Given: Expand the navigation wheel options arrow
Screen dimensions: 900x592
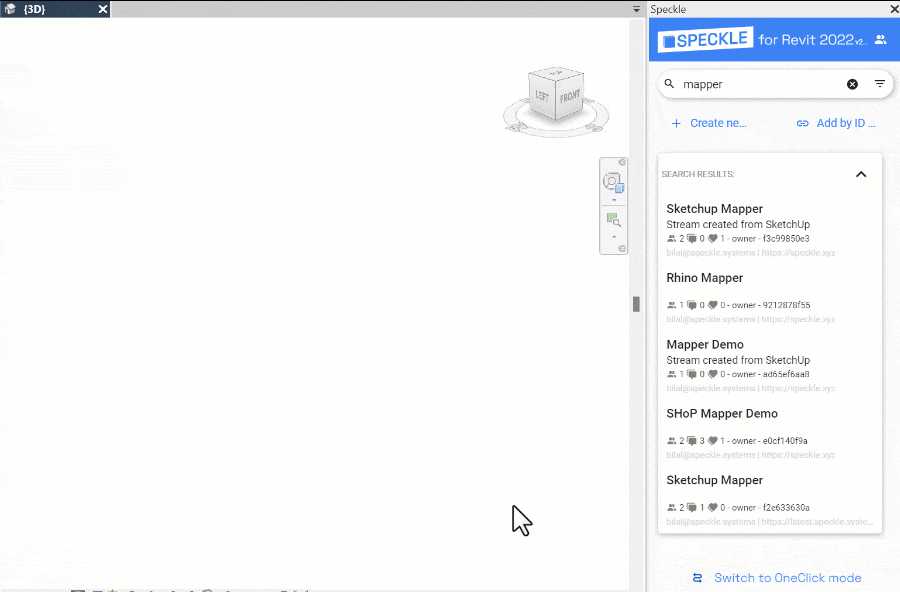Looking at the screenshot, I should [x=614, y=200].
